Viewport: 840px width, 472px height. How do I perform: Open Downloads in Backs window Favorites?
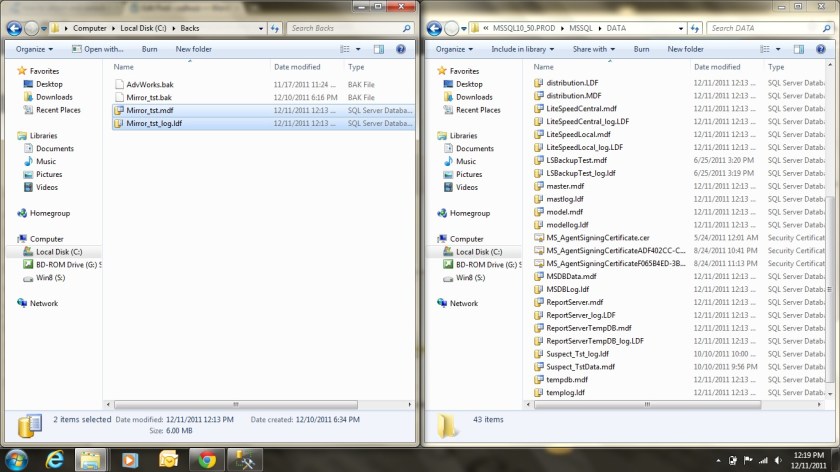tap(54, 97)
